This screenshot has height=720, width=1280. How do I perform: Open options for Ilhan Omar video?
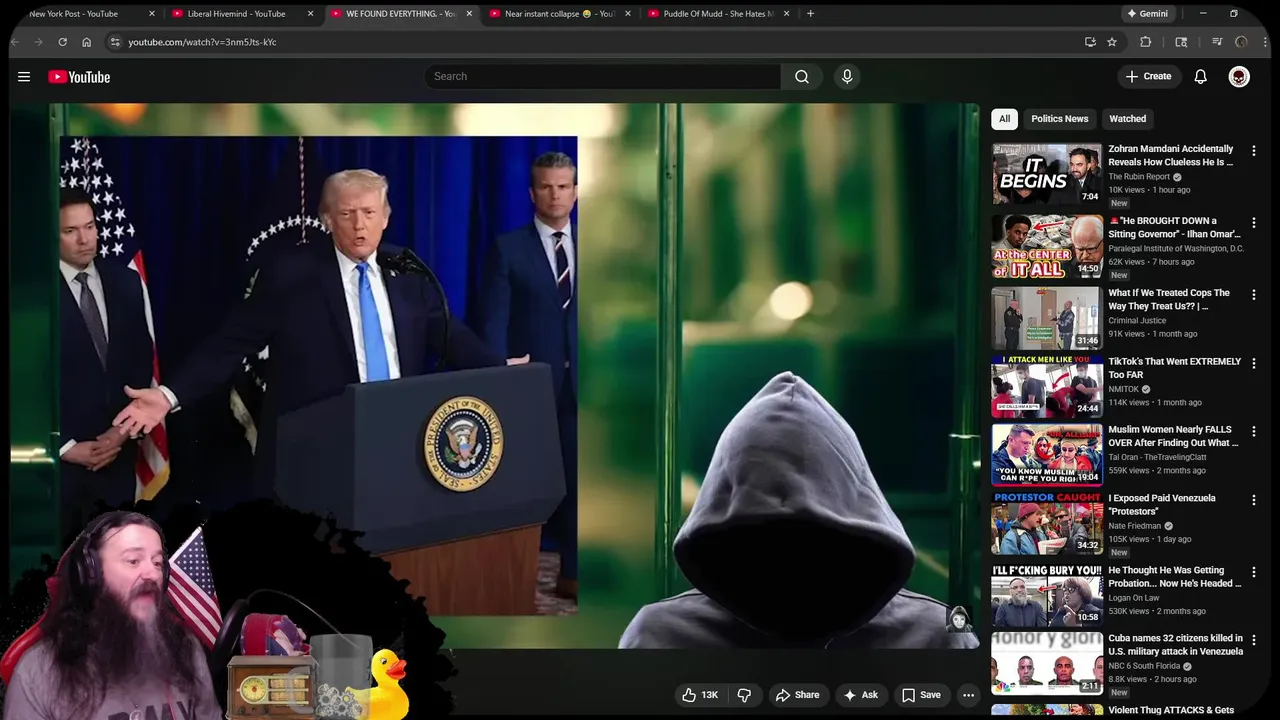click(x=1254, y=223)
